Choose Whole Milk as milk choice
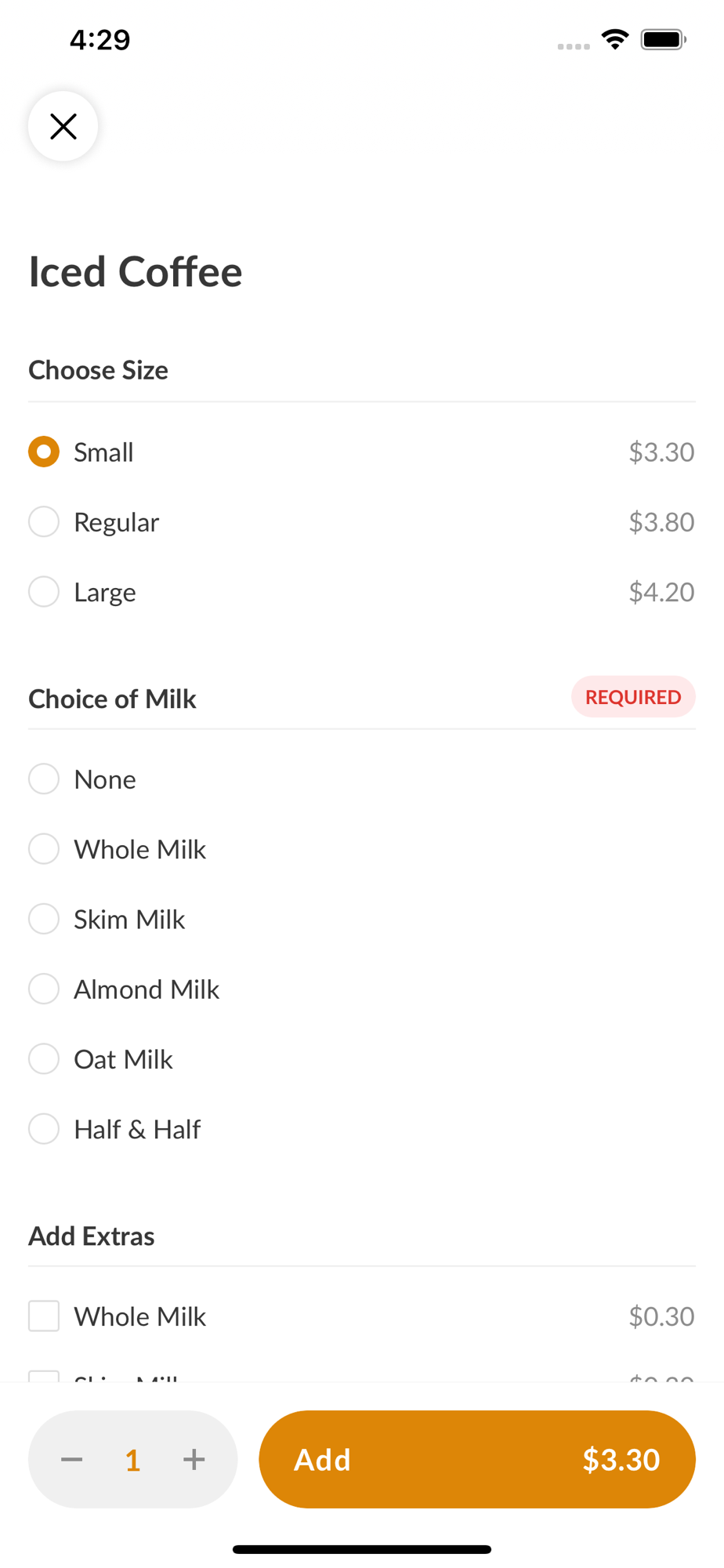 point(361,849)
